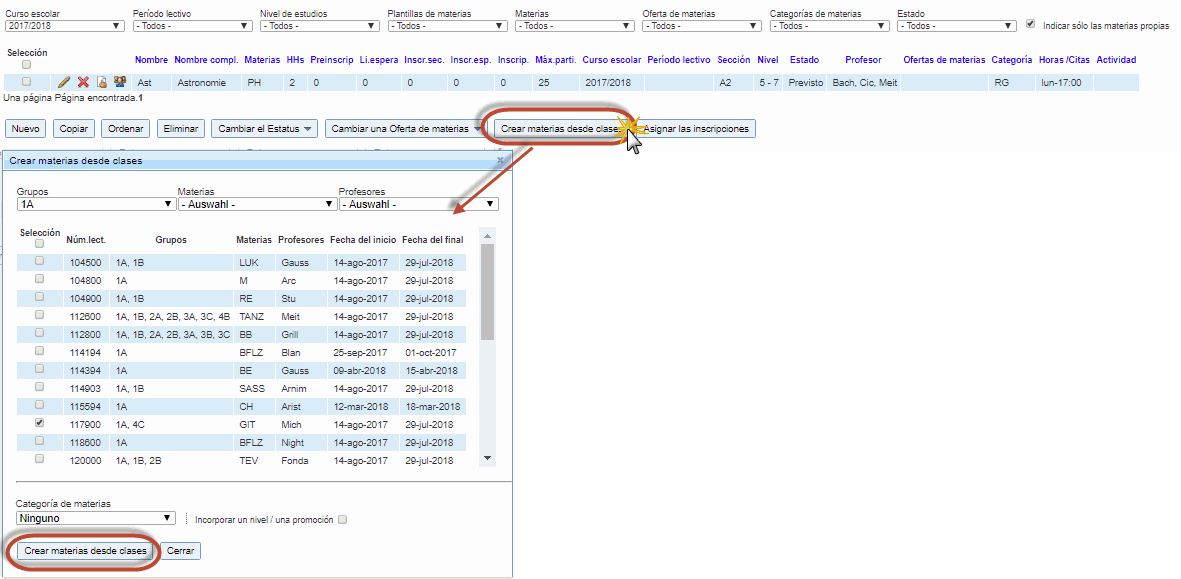1181x579 pixels.
Task: Open Curso escolar 2017/2018 dropdown
Action: 64,26
